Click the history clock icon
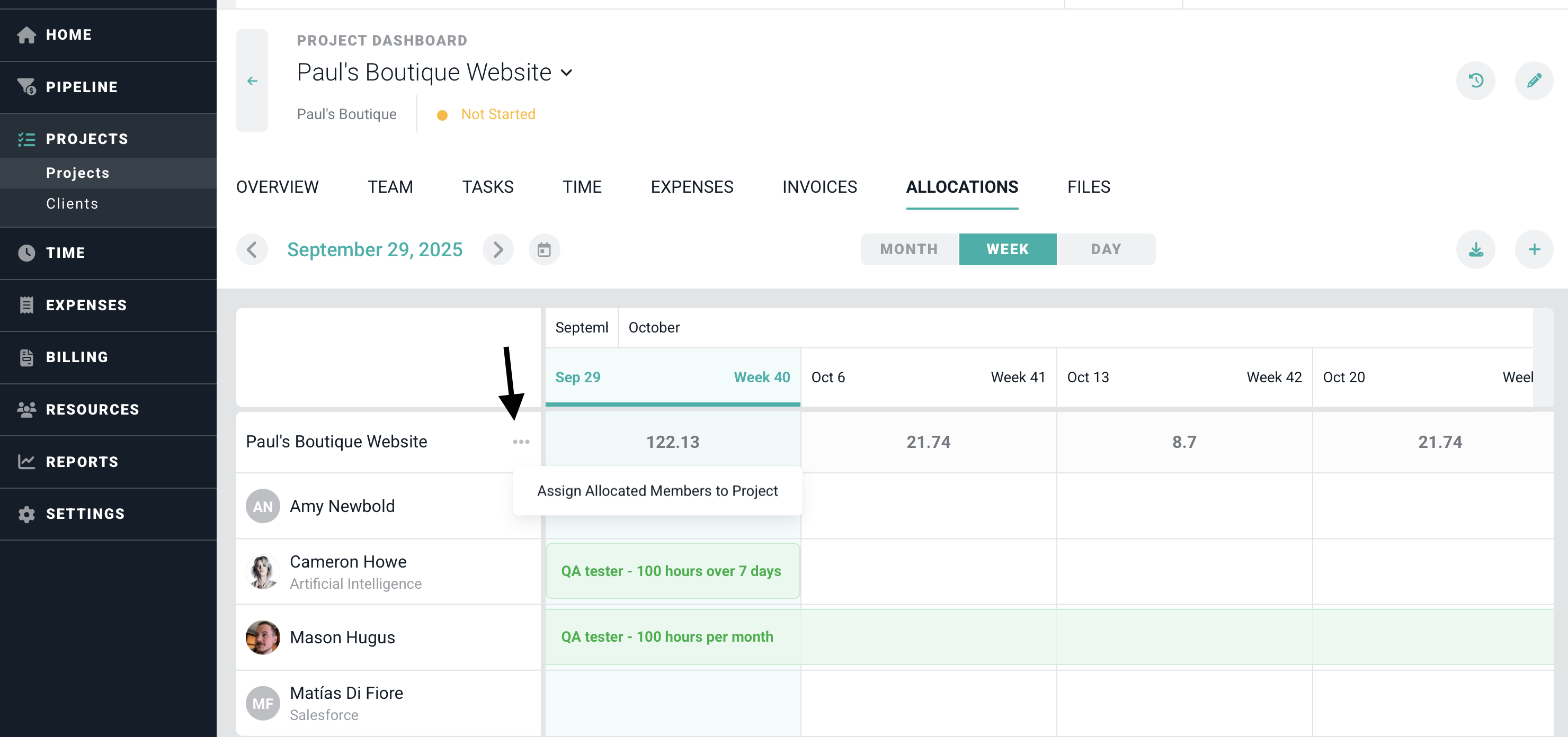The width and height of the screenshot is (1568, 737). tap(1475, 81)
